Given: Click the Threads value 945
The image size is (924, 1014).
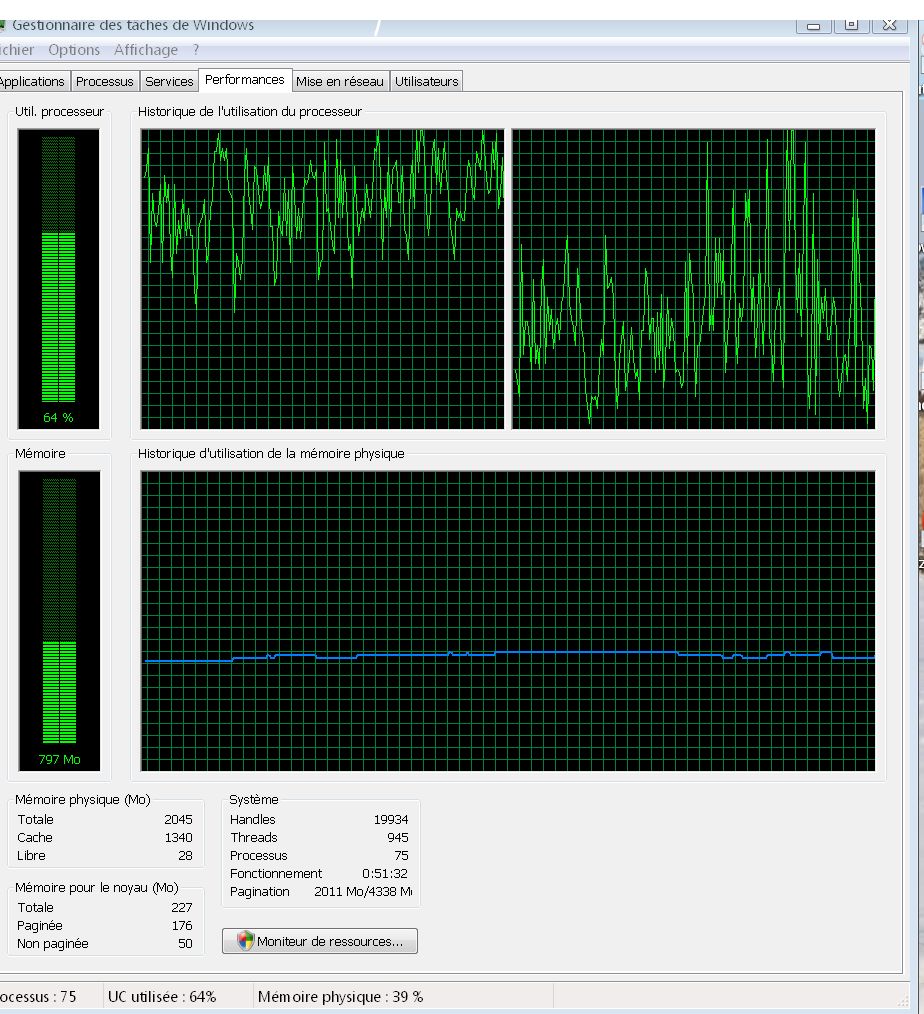Looking at the screenshot, I should coord(398,837).
